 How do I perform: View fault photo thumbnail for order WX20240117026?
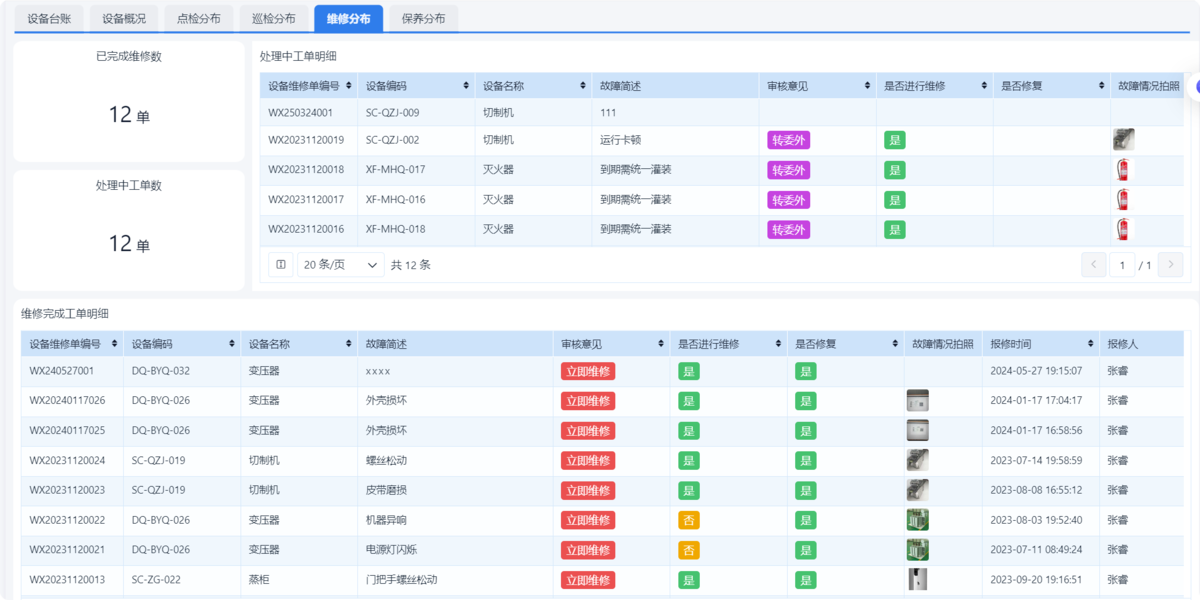click(x=916, y=401)
